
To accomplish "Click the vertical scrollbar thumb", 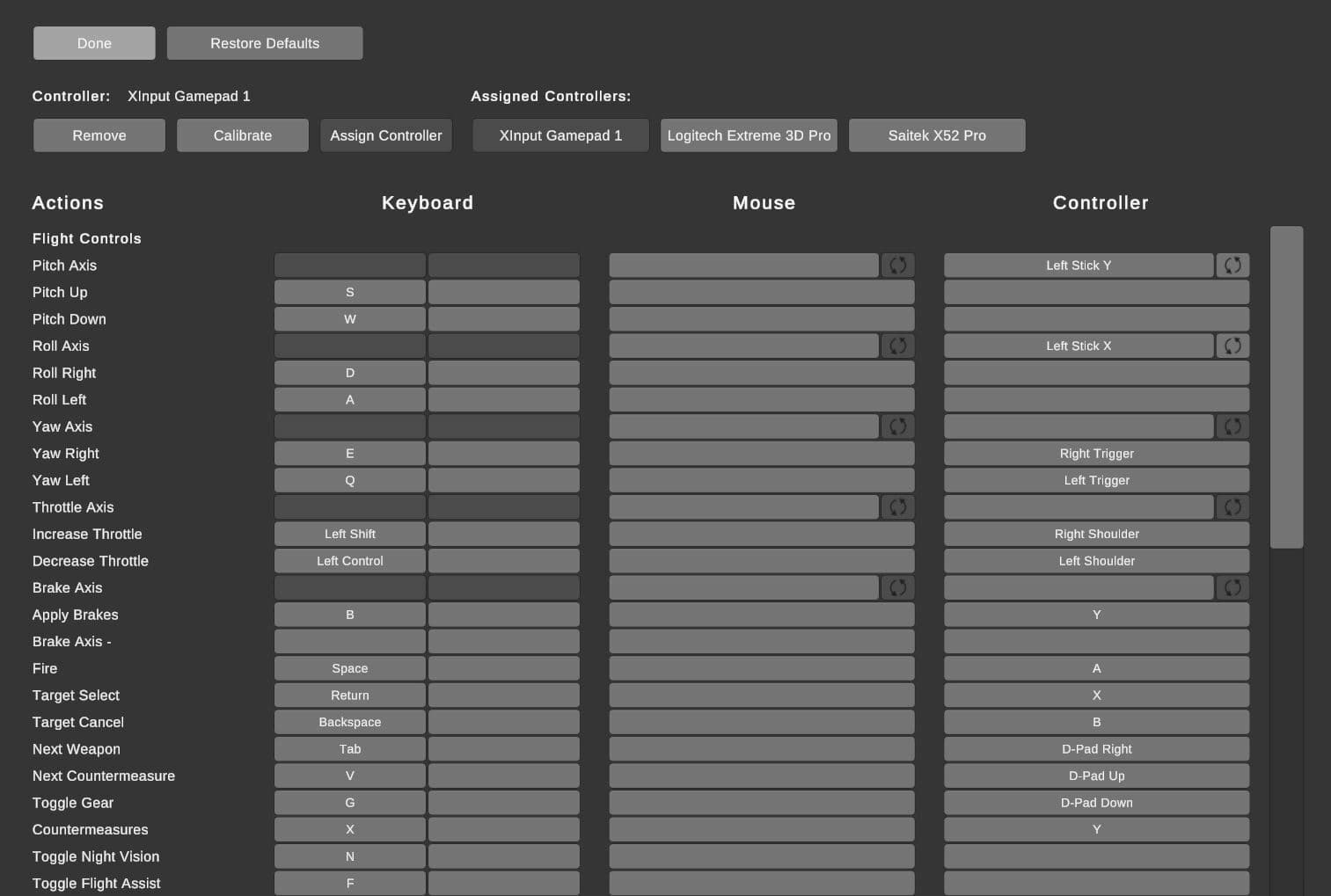I will pos(1286,387).
